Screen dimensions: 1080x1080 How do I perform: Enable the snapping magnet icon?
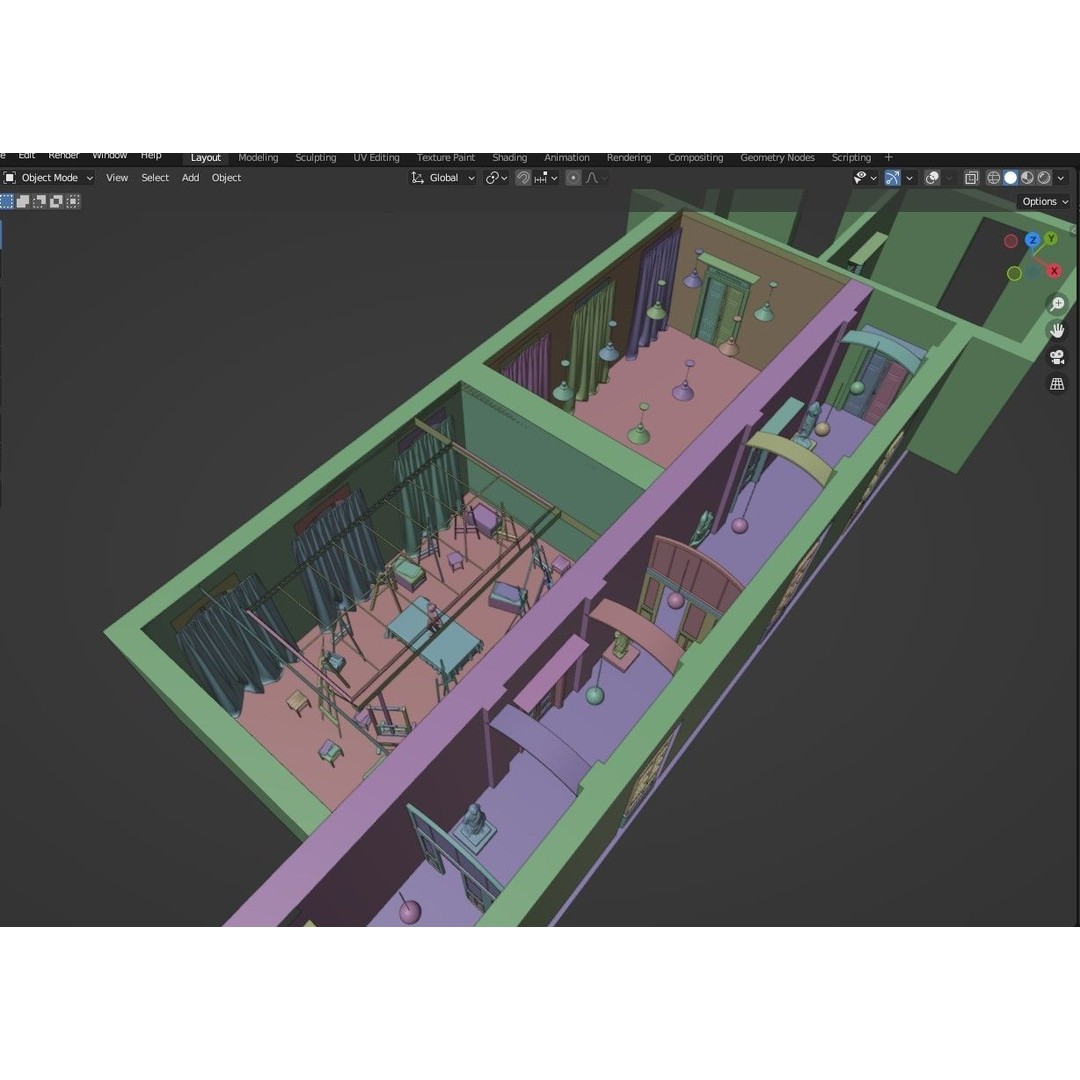[x=523, y=177]
